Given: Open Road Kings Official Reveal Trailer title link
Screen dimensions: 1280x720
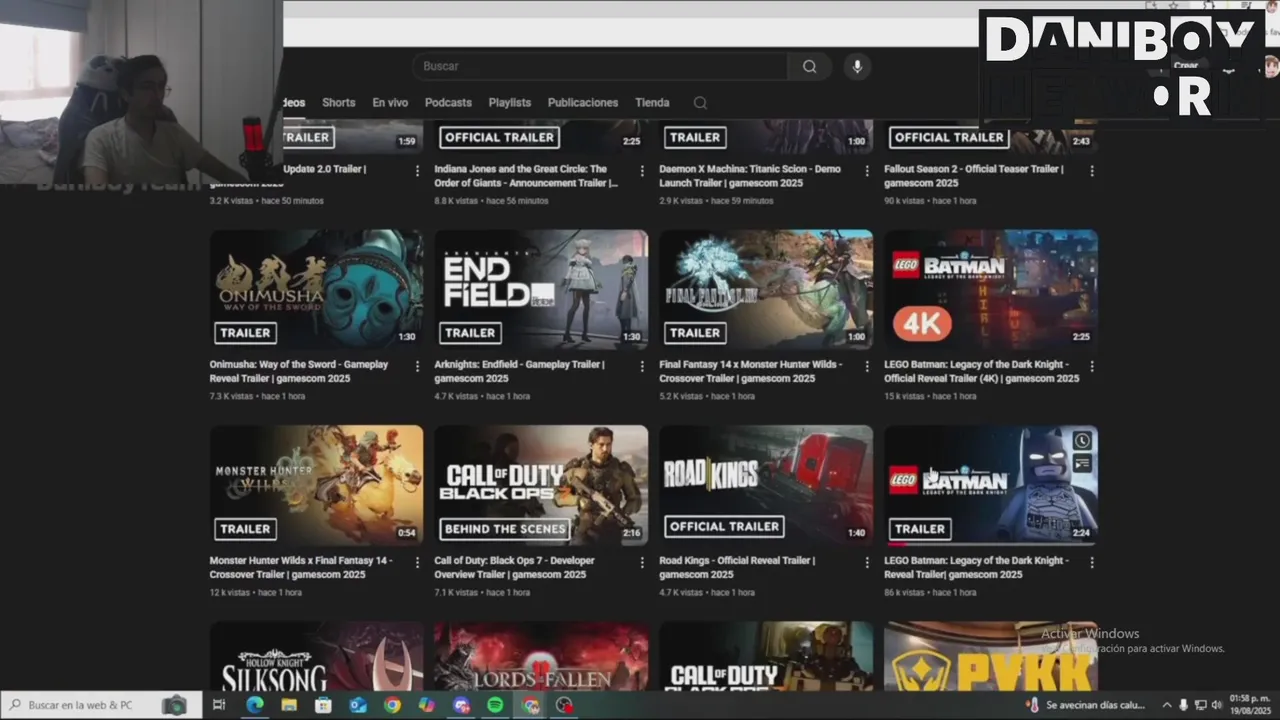Looking at the screenshot, I should (737, 567).
